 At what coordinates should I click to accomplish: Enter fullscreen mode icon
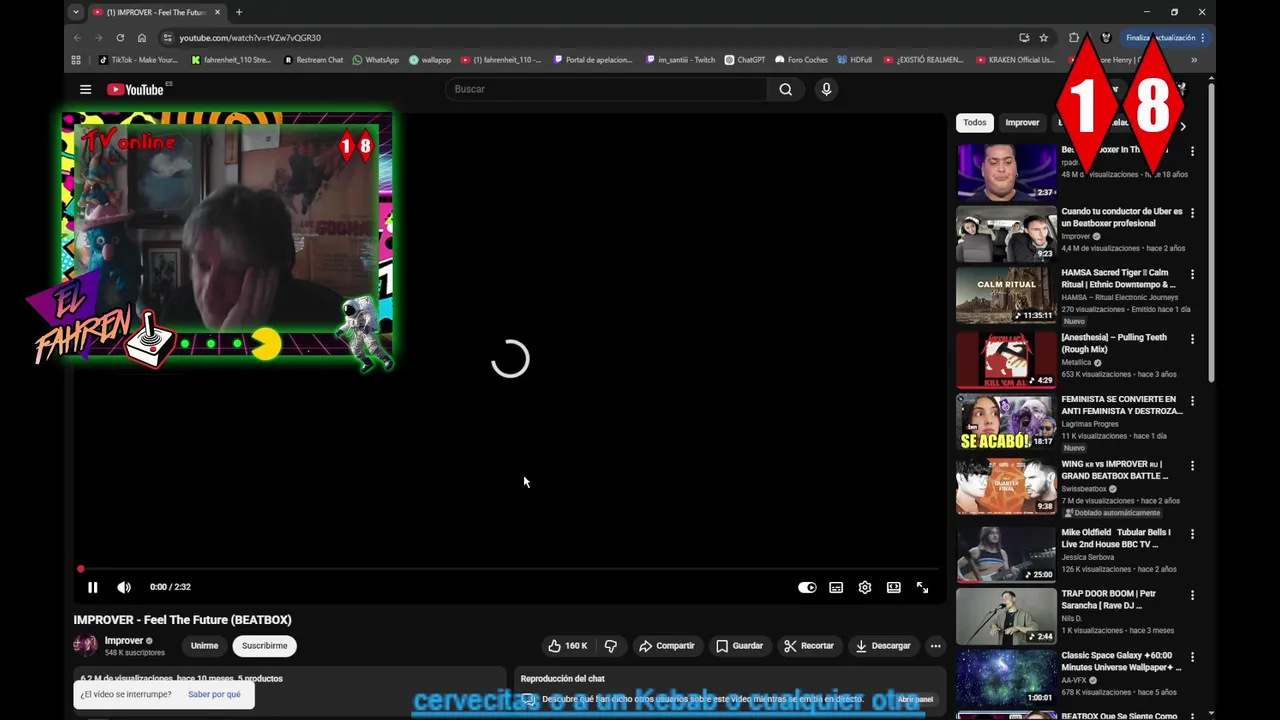tap(922, 587)
